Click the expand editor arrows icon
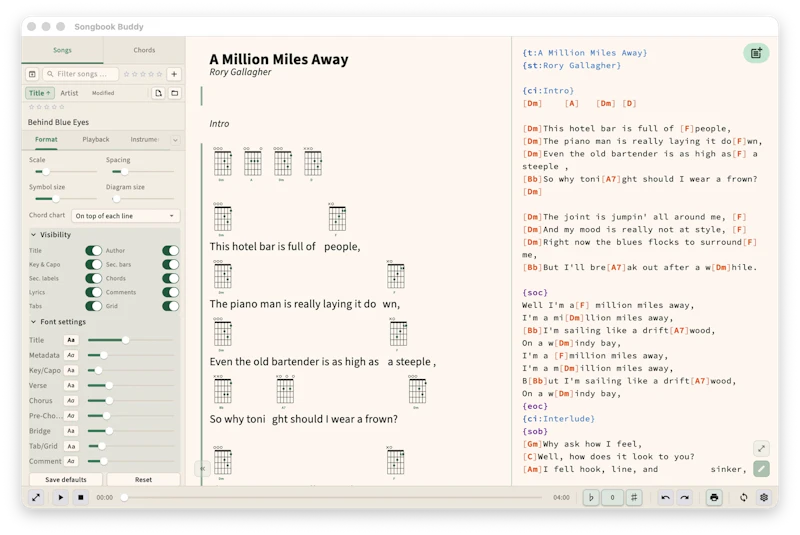This screenshot has width=800, height=535. tap(761, 448)
